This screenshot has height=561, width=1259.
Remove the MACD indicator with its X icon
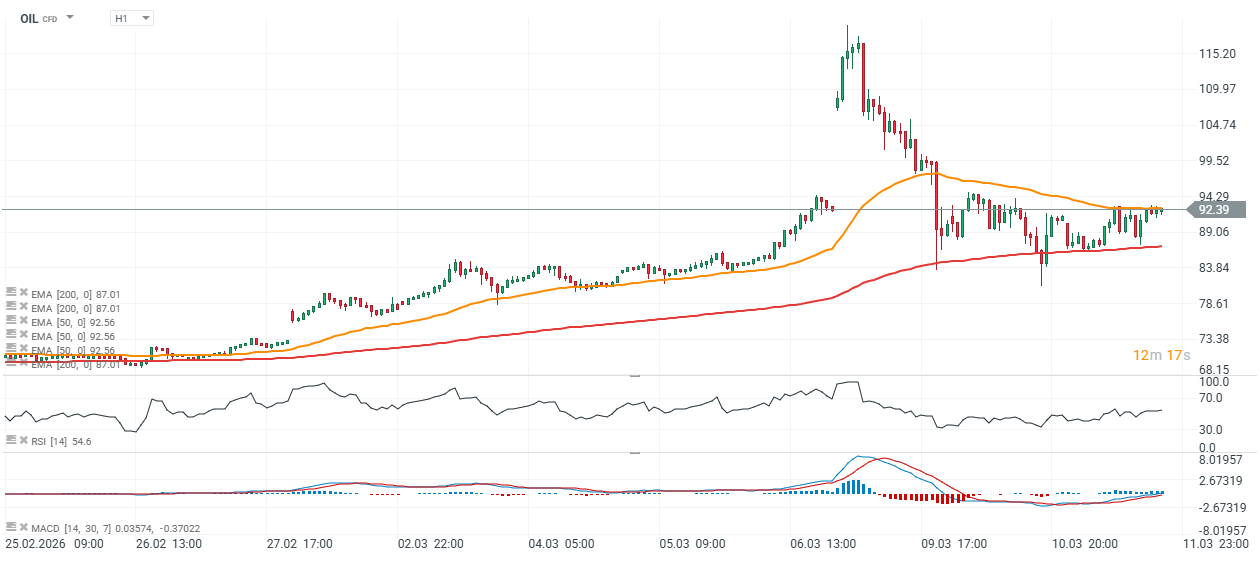tap(24, 526)
